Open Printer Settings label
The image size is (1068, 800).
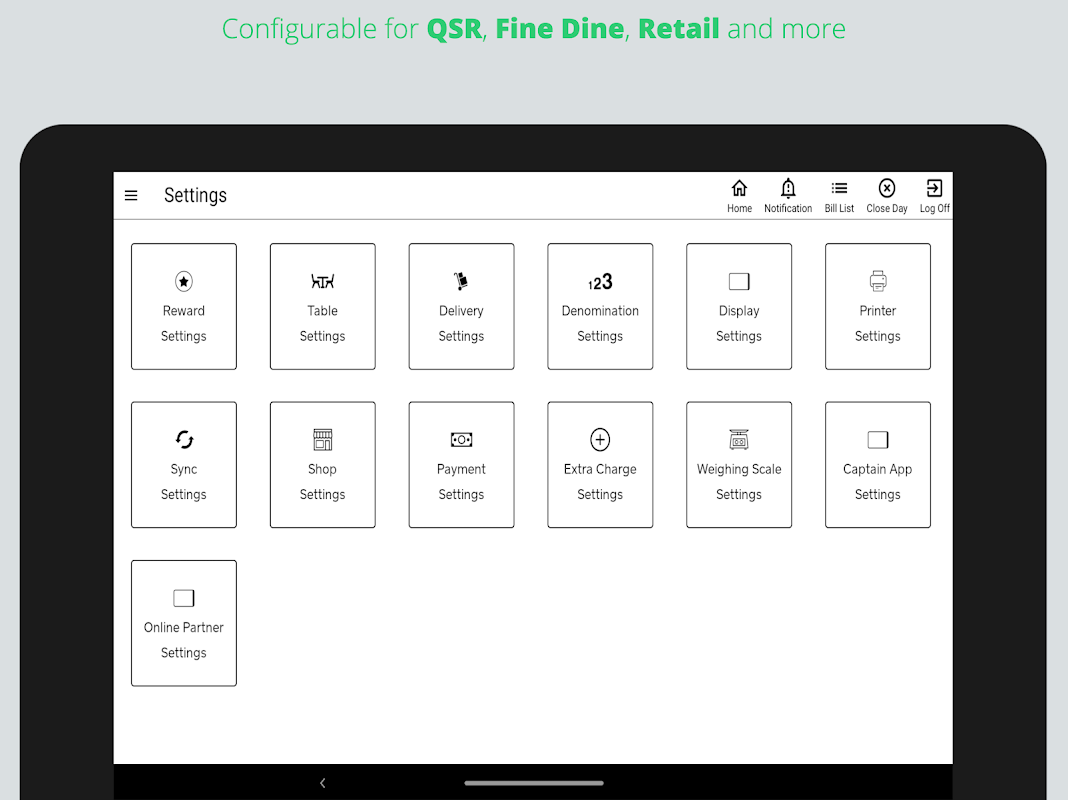(878, 323)
